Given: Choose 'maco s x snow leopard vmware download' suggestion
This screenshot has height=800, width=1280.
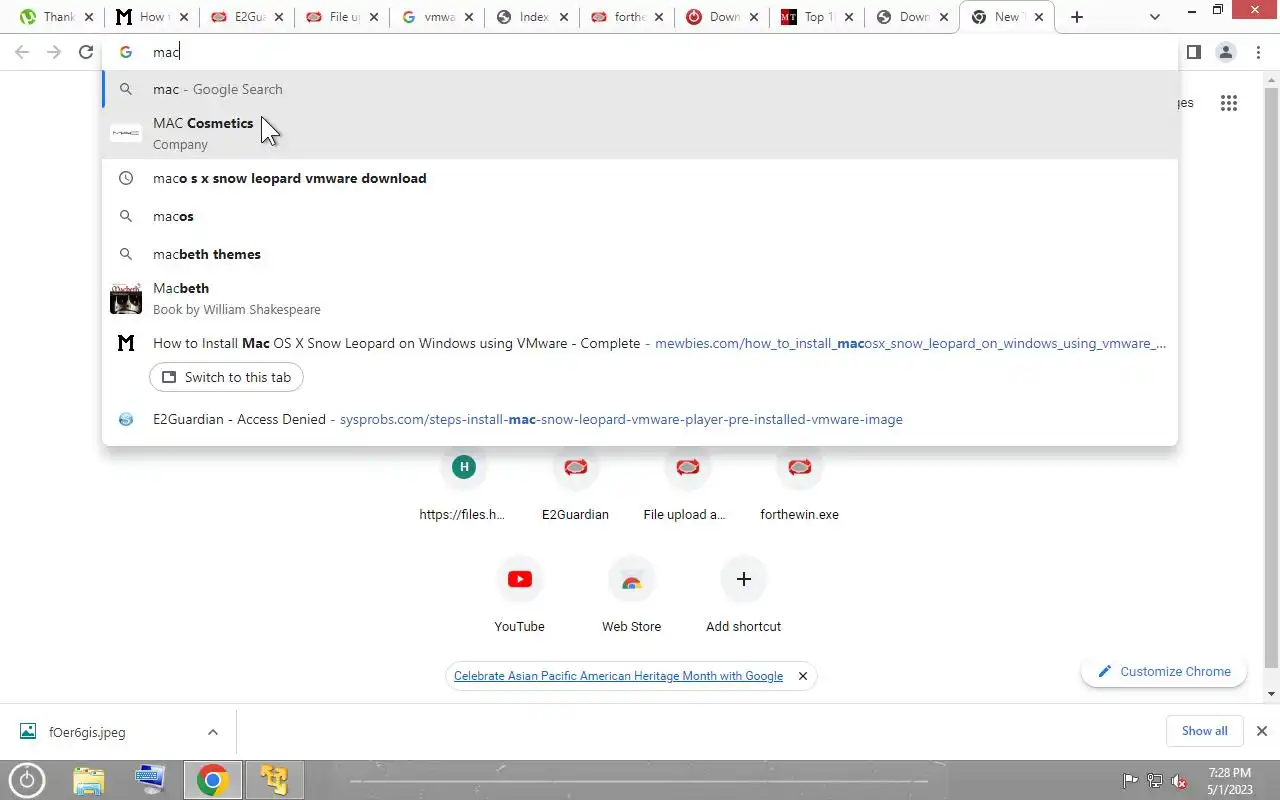Looking at the screenshot, I should [x=640, y=178].
